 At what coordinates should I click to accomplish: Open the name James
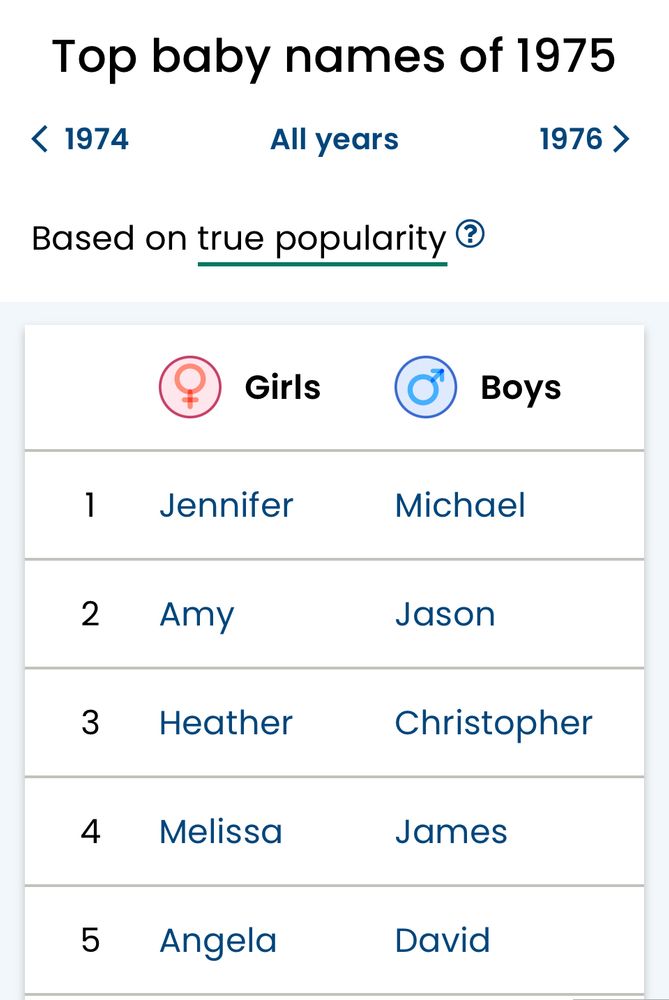[x=451, y=832]
